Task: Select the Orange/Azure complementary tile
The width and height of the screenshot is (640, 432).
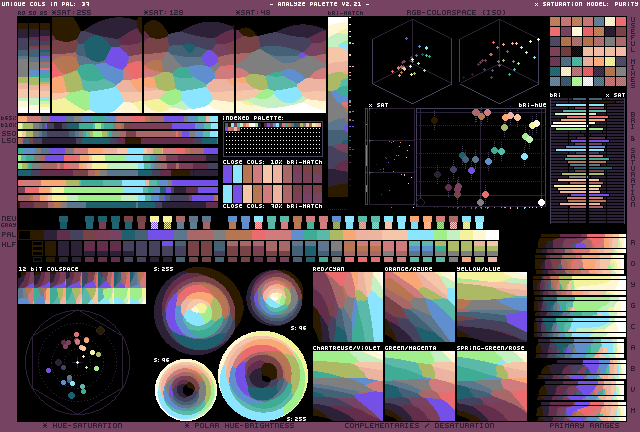Action: 419,307
